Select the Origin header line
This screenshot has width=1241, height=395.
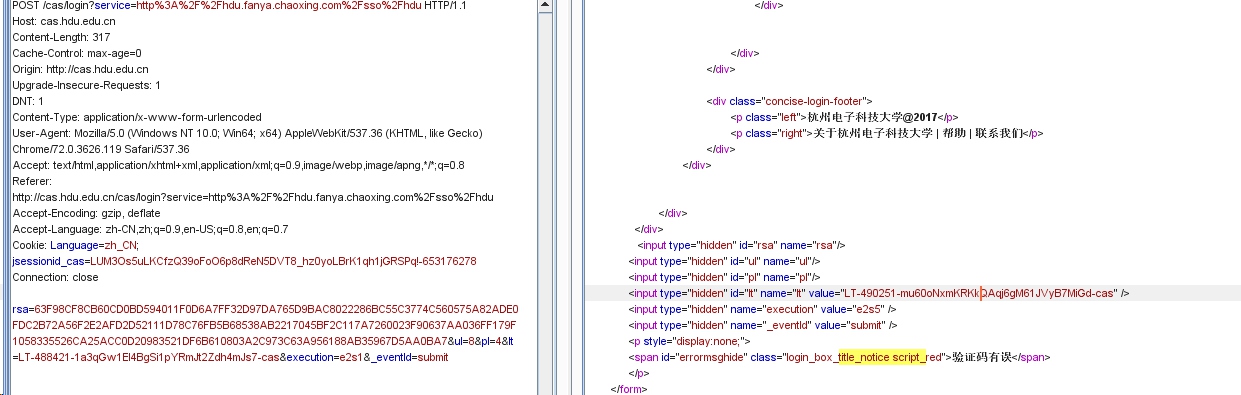(x=80, y=69)
